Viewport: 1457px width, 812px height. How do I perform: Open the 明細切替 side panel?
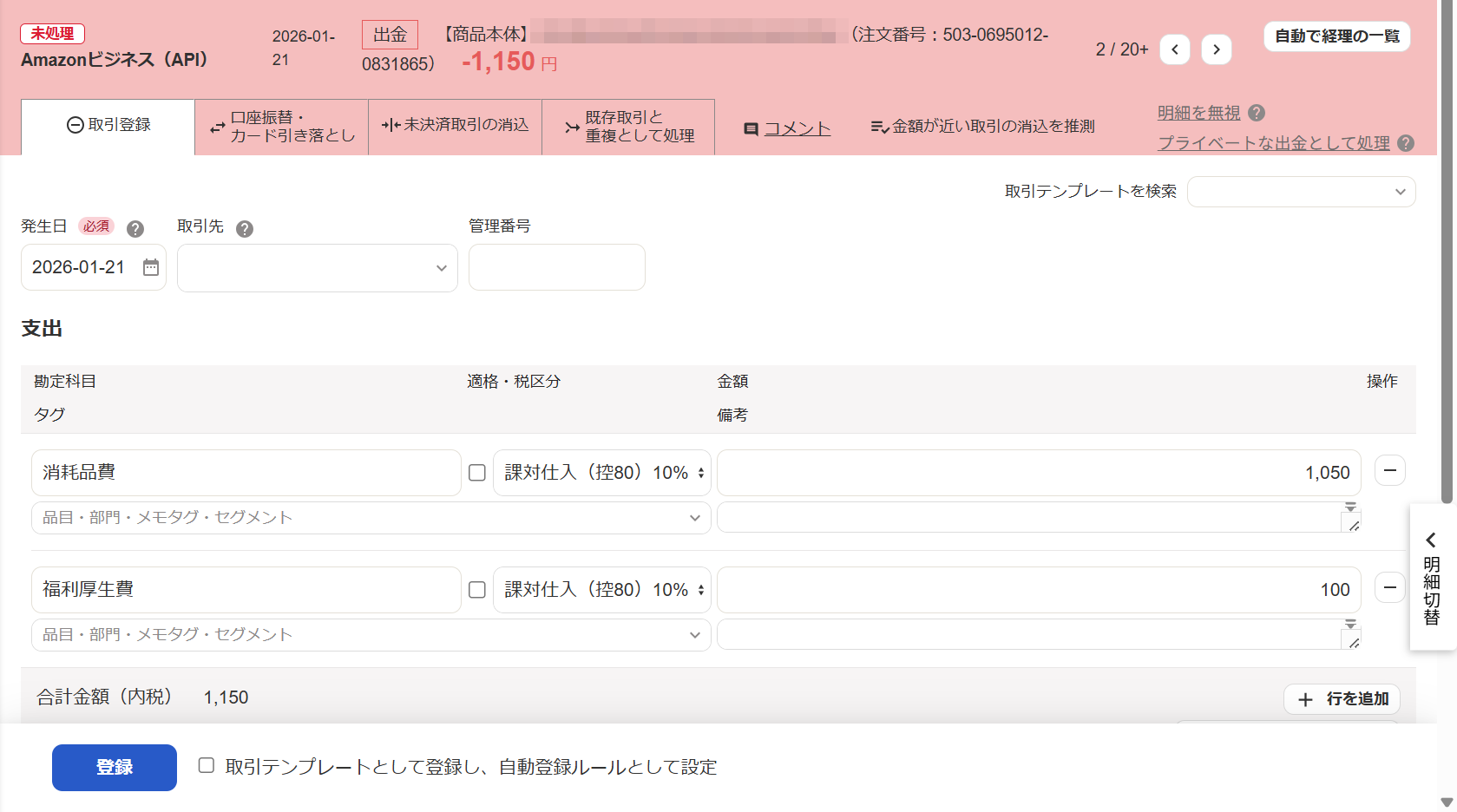(1432, 577)
